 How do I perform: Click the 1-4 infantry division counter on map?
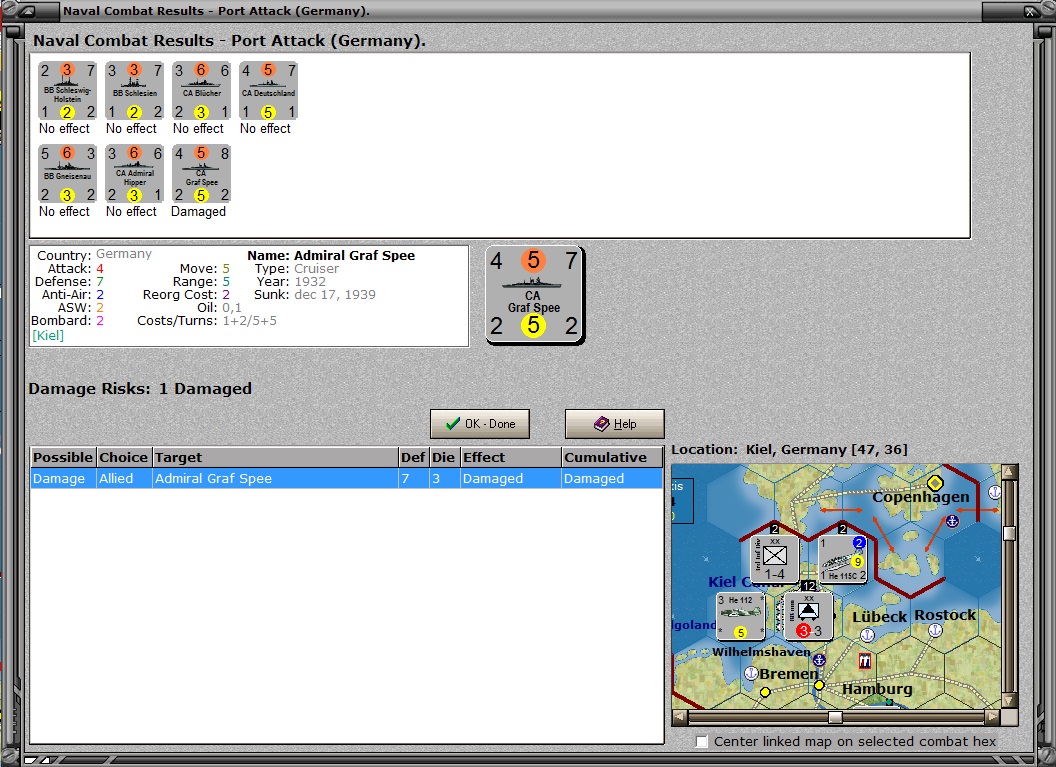pyautogui.click(x=775, y=558)
